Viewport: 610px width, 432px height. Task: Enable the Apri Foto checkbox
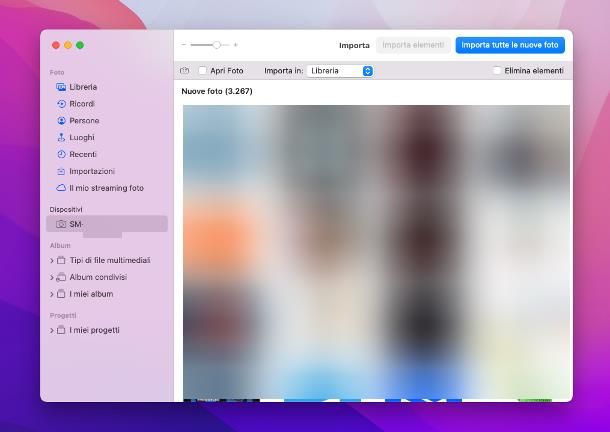203,71
